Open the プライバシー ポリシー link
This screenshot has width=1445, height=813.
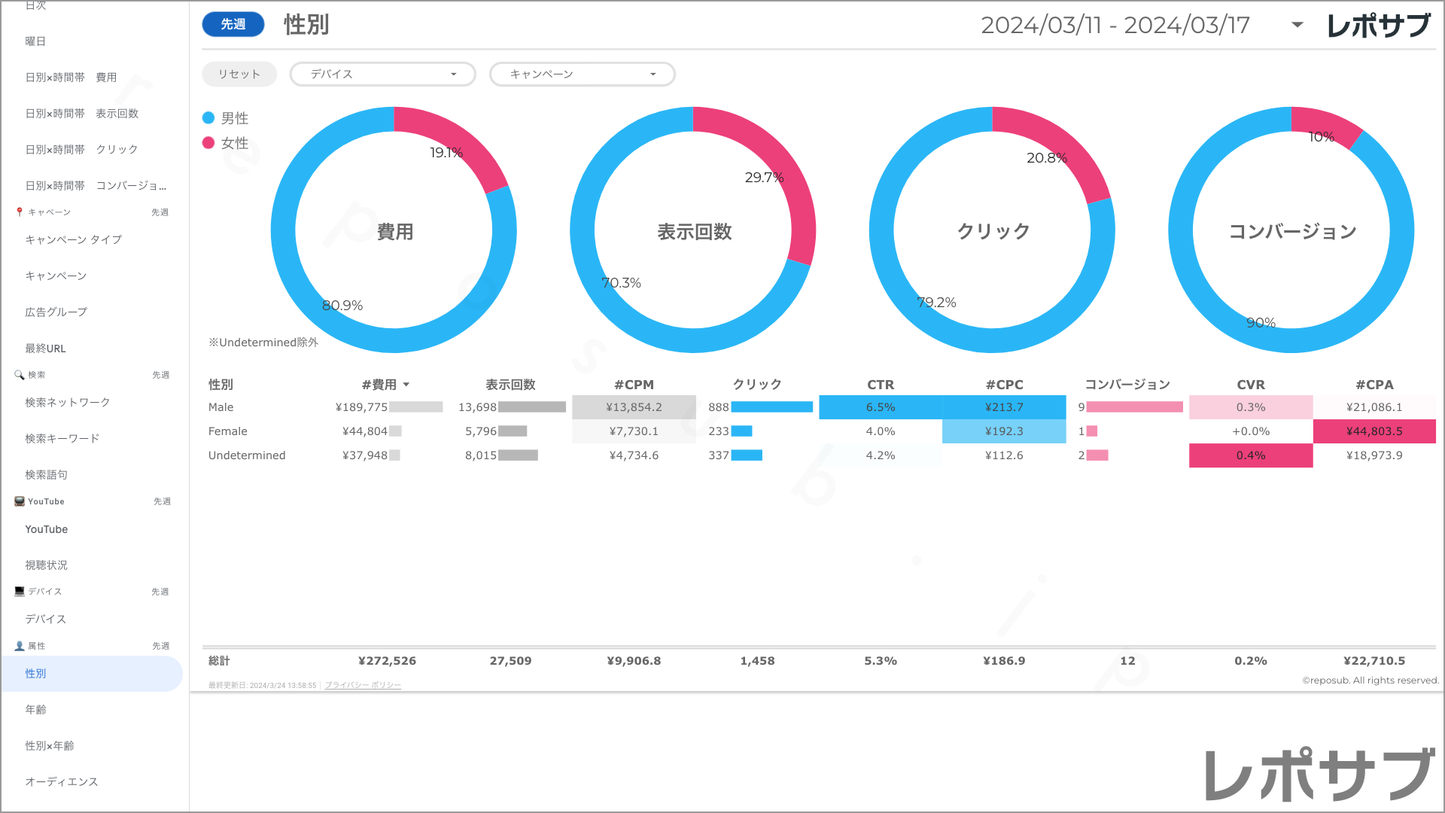[x=363, y=685]
